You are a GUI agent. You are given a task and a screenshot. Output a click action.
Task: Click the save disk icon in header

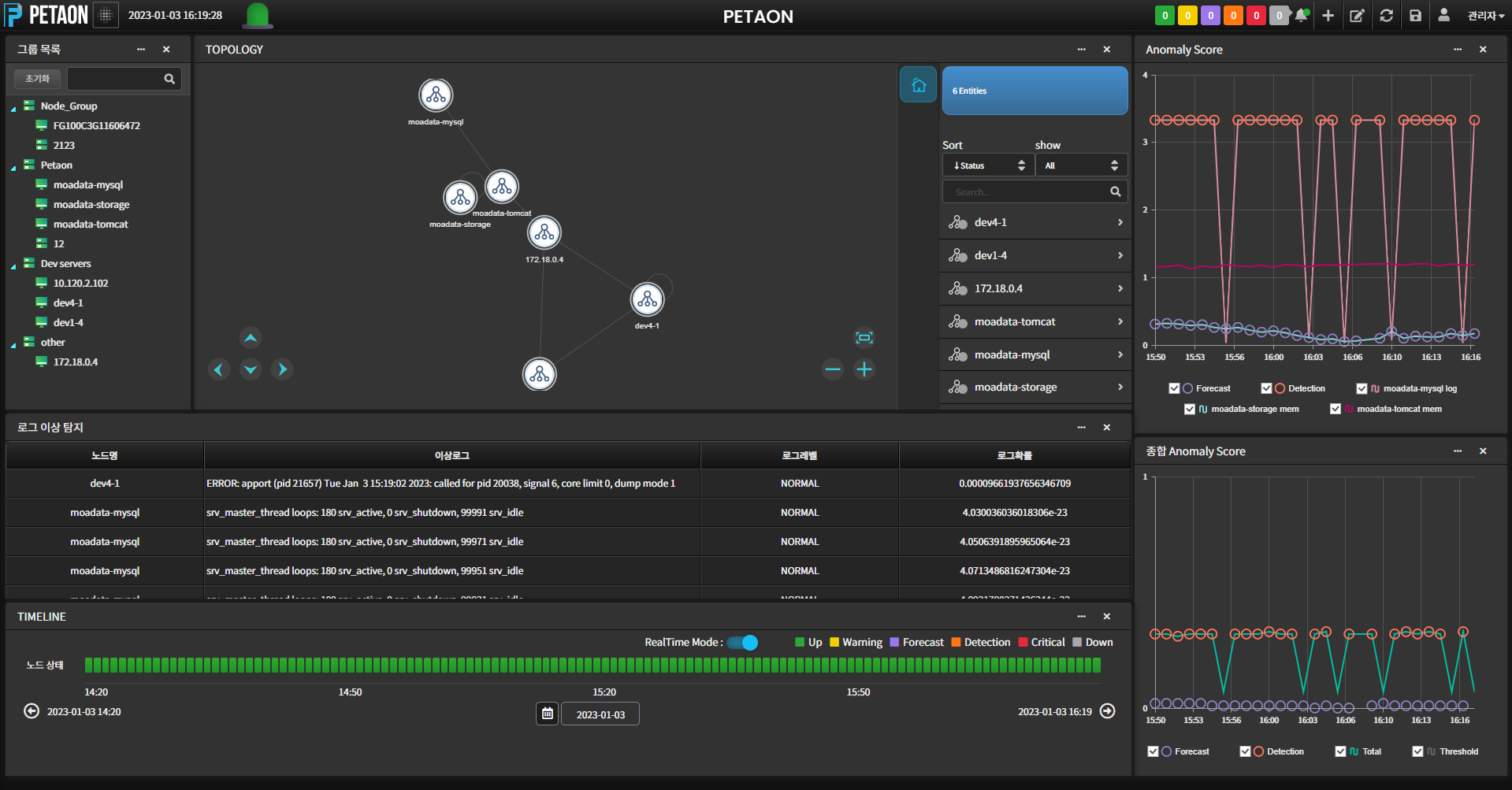(1416, 16)
